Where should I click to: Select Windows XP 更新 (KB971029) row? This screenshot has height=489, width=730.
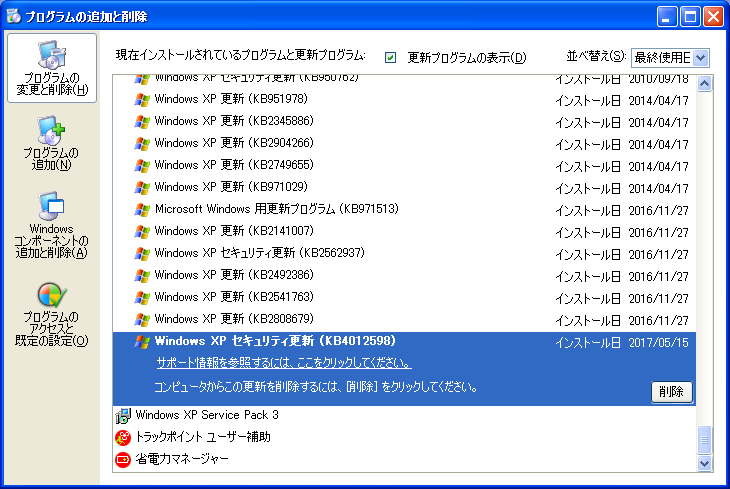(x=404, y=187)
